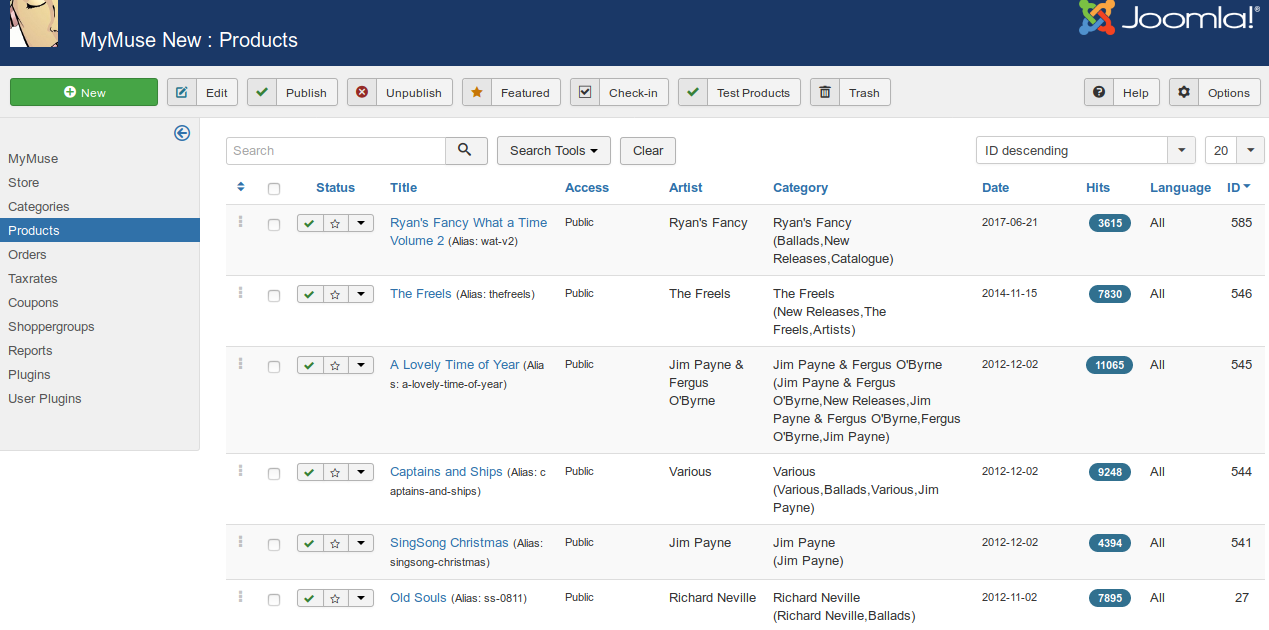The width and height of the screenshot is (1269, 630).
Task: Collapse the sidebar using the arrow icon
Action: click(x=182, y=133)
